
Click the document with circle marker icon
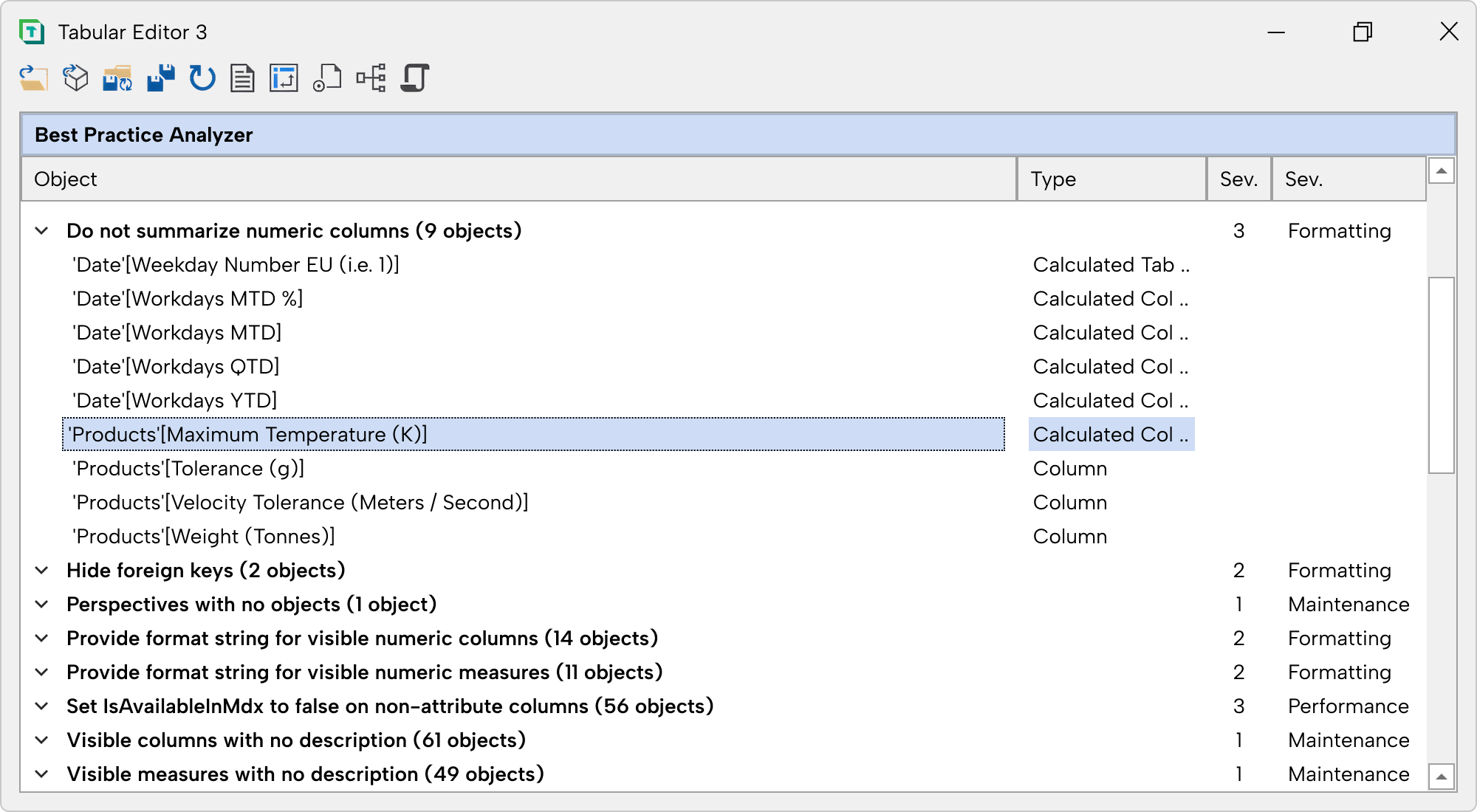pos(327,78)
